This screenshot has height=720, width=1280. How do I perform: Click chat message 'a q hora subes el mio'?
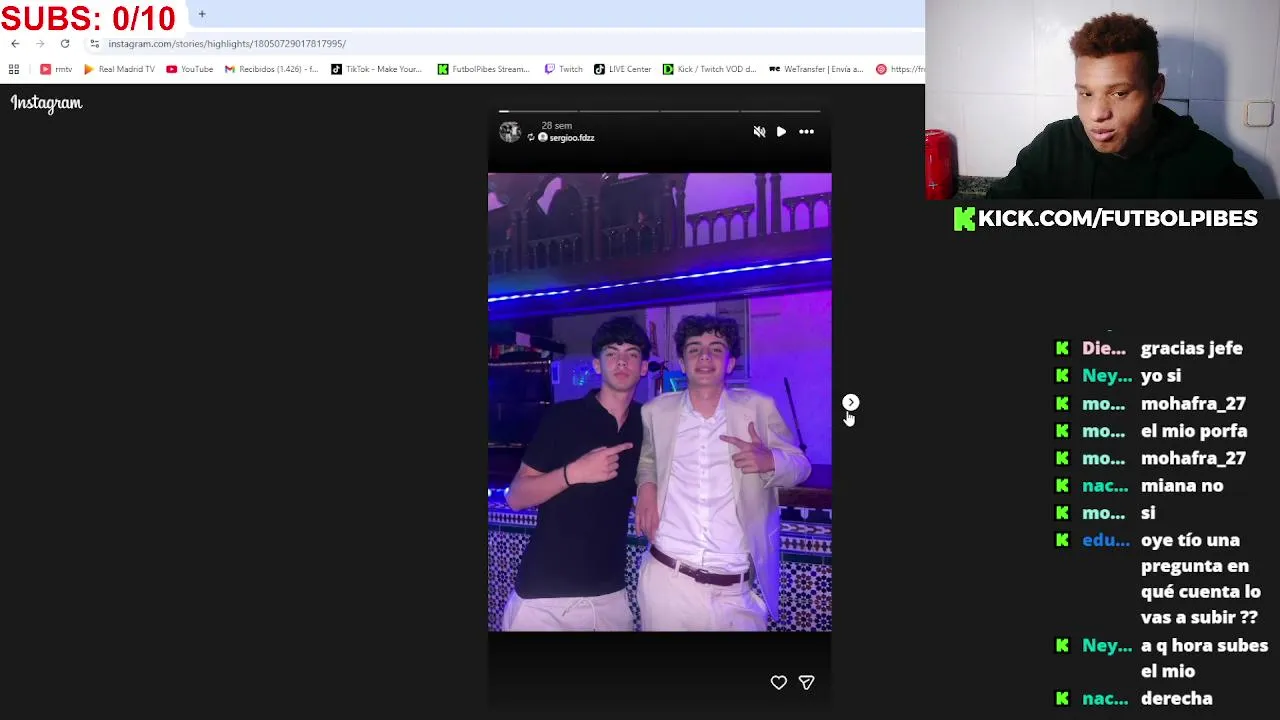click(1204, 658)
